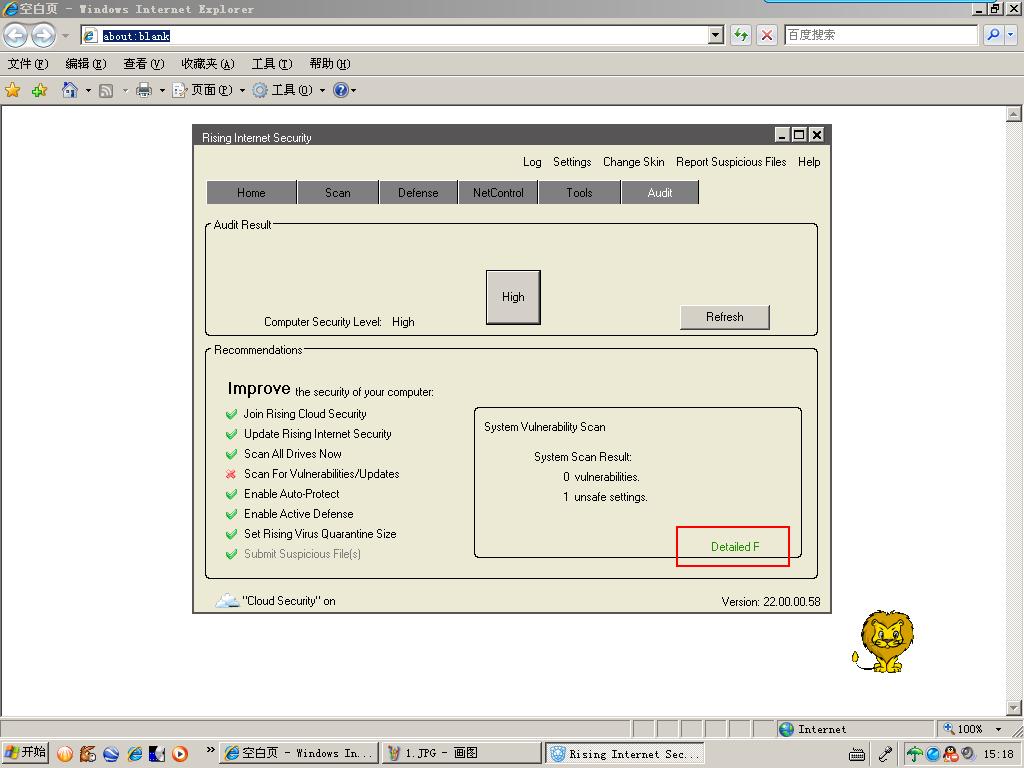Switch to the Tools tab in Rising

579,193
